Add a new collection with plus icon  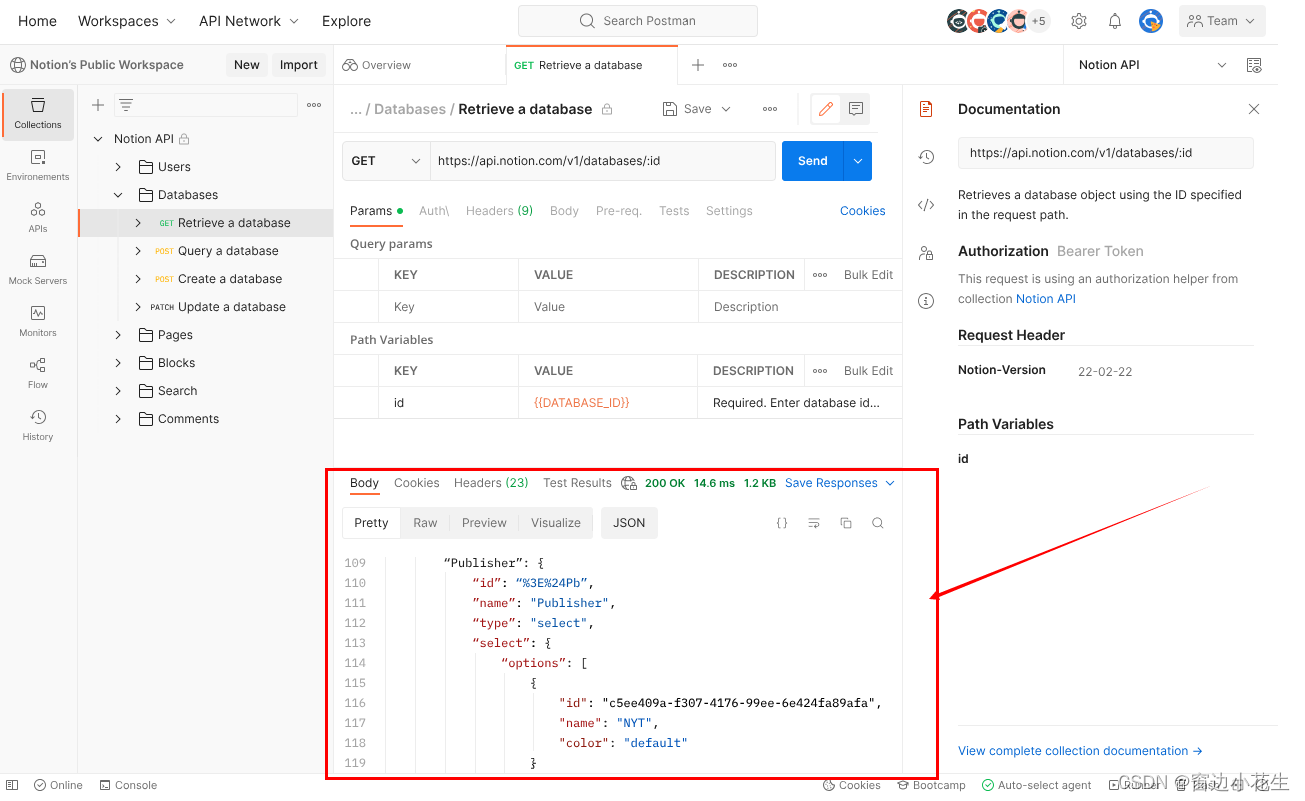pyautogui.click(x=98, y=105)
